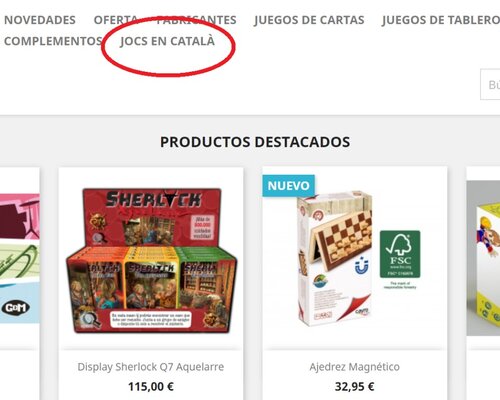The height and width of the screenshot is (400, 500).
Task: Open the FABRICANTES menu item
Action: click(x=196, y=20)
